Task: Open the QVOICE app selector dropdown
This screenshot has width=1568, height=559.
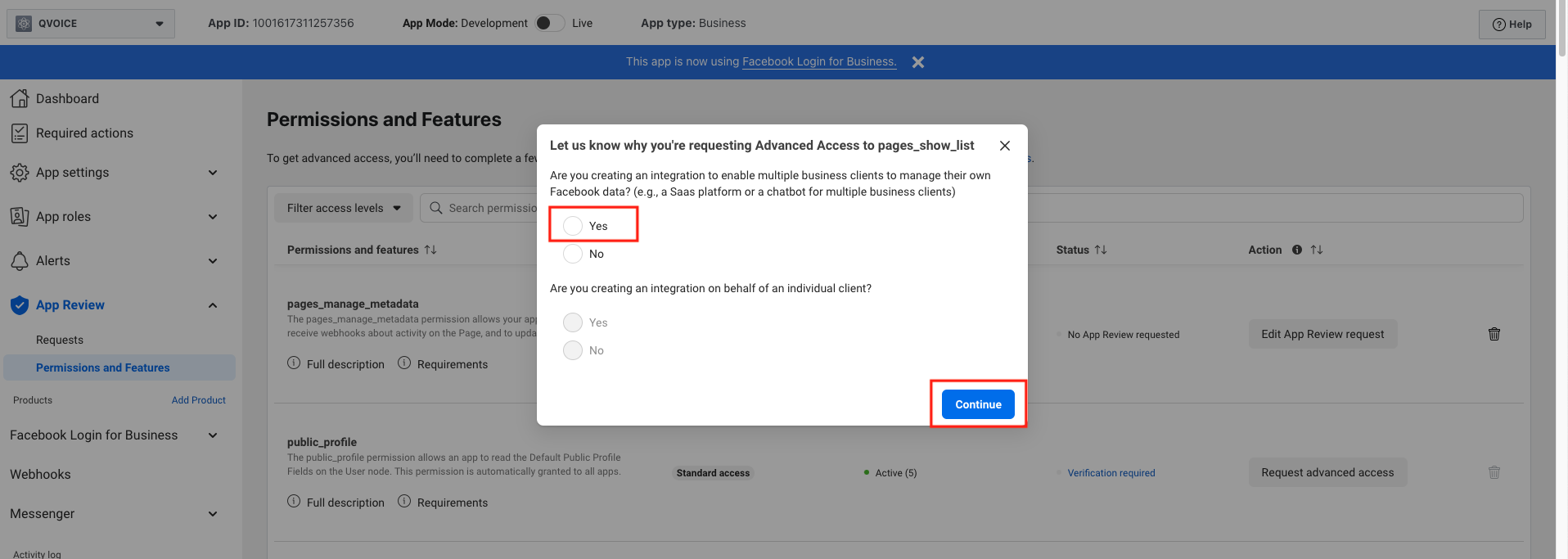Action: pos(91,24)
